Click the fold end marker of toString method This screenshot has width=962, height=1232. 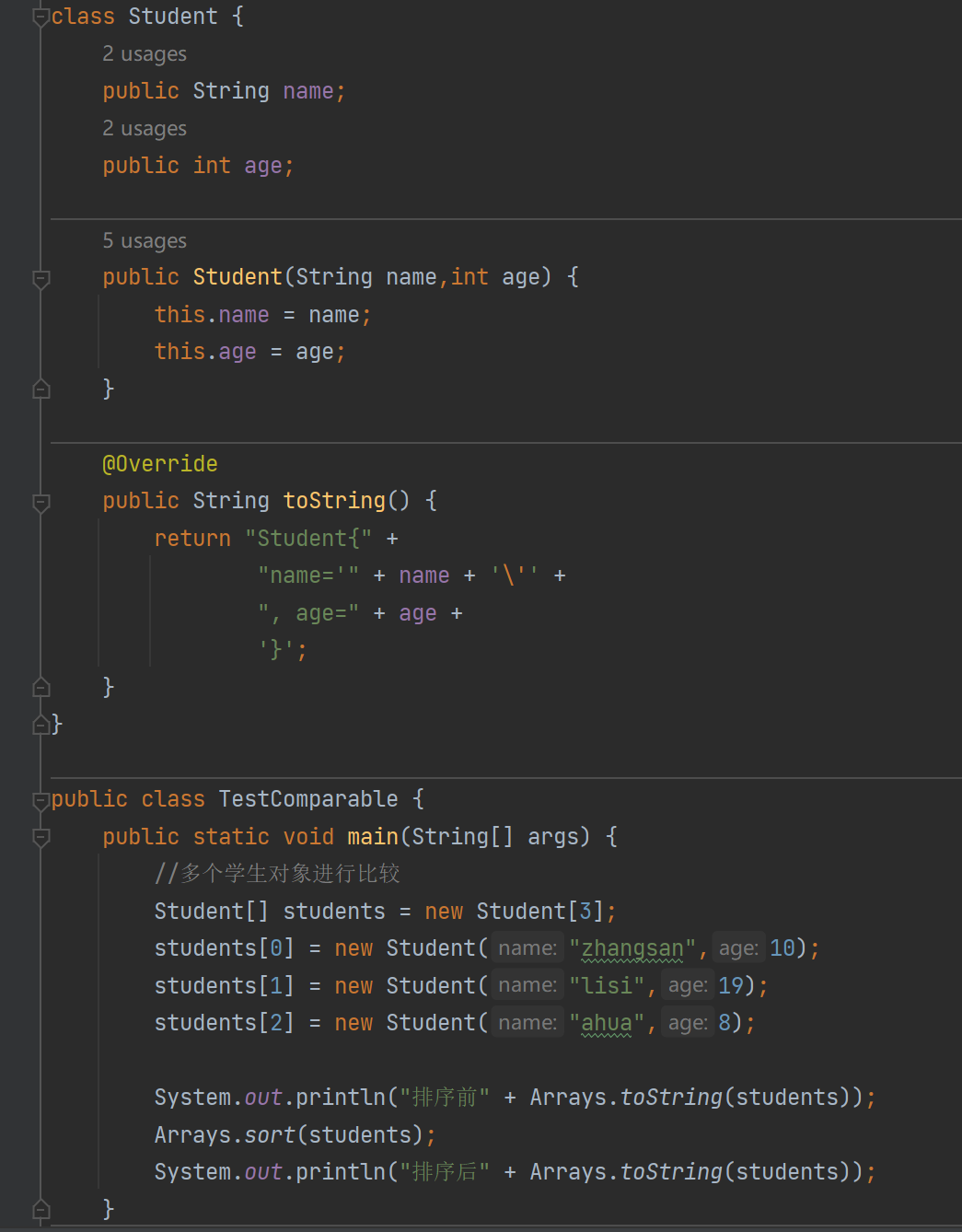pyautogui.click(x=41, y=687)
